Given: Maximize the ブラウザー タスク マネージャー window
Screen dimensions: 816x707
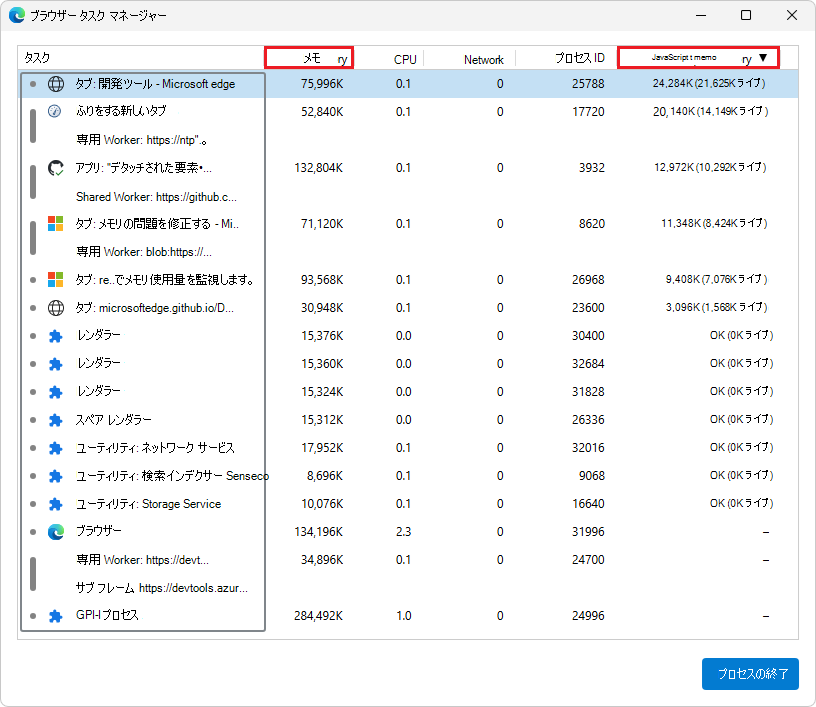Looking at the screenshot, I should tap(746, 16).
